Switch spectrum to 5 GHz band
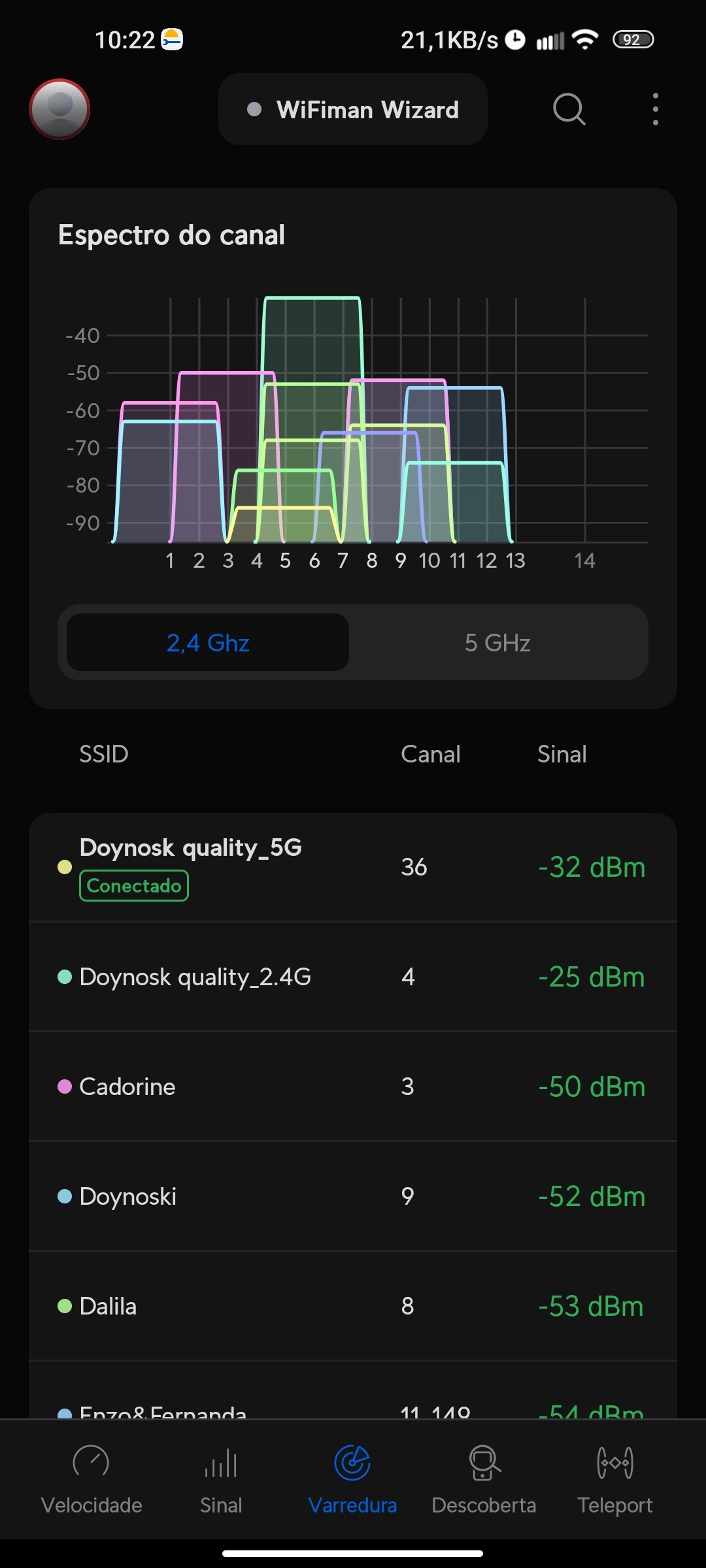Viewport: 706px width, 1568px height. tap(497, 643)
